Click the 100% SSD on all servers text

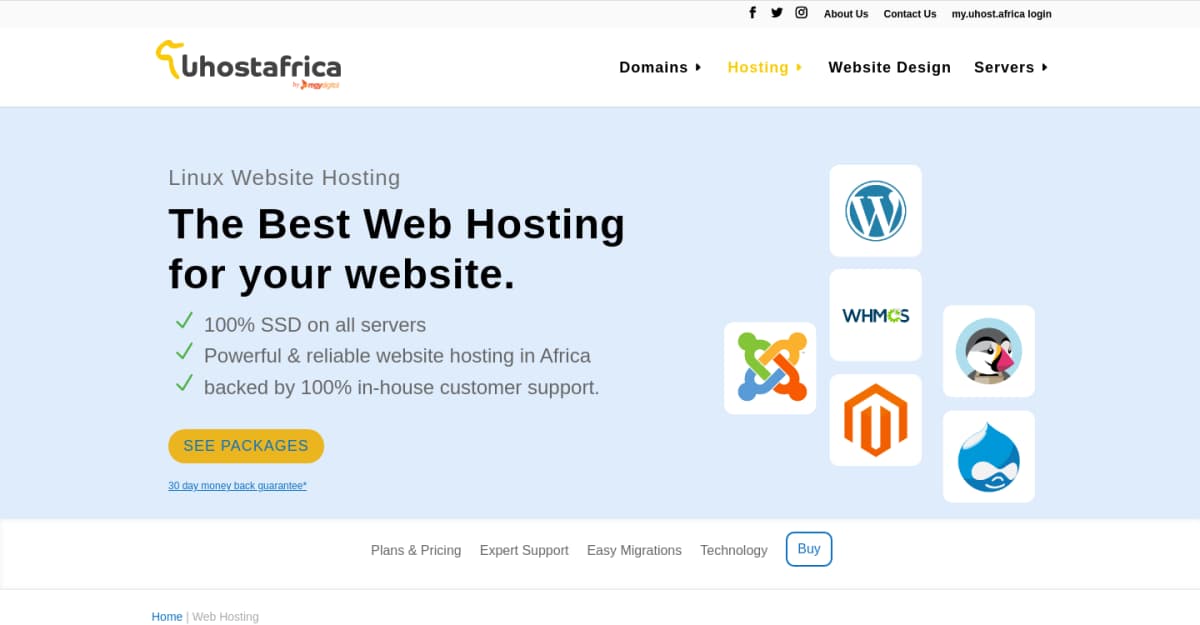(315, 325)
